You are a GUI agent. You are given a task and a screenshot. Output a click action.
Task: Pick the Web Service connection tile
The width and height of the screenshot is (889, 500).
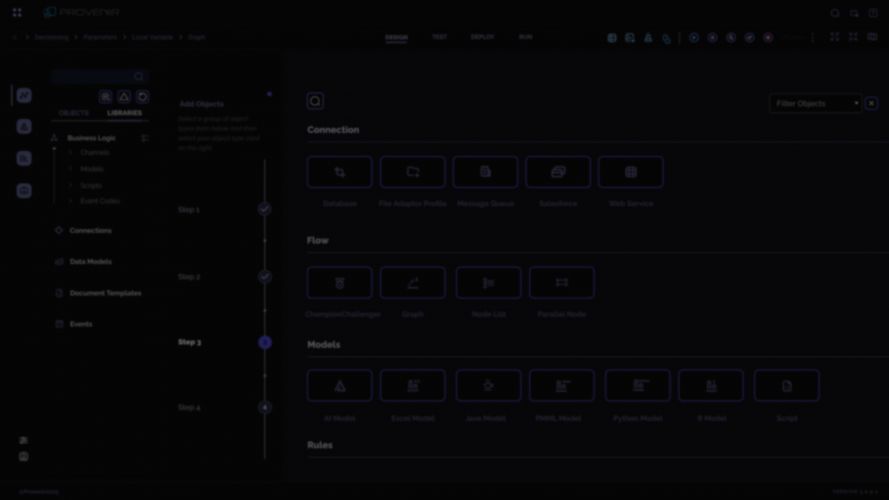pyautogui.click(x=630, y=172)
